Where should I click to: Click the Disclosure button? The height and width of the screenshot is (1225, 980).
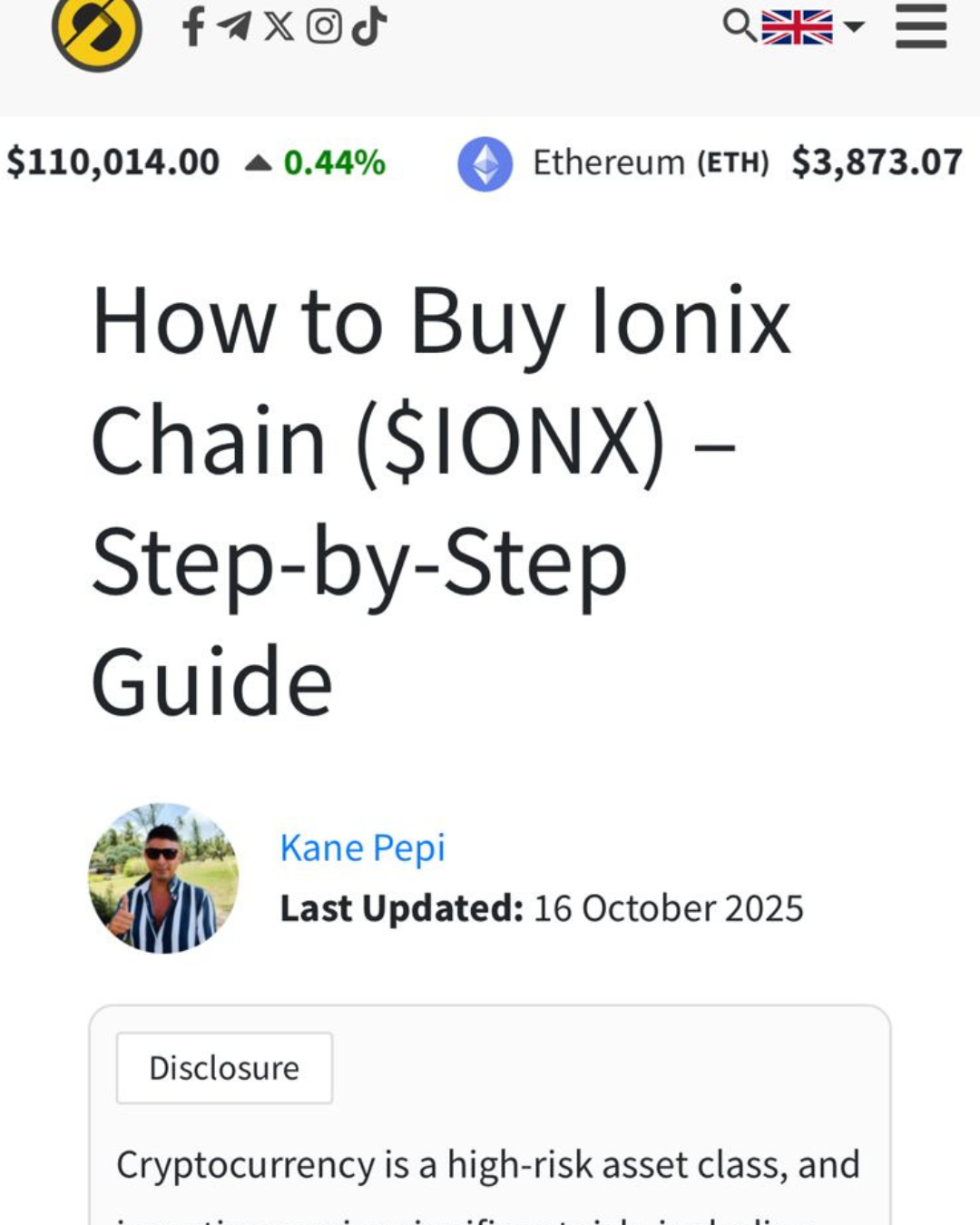pos(224,1068)
